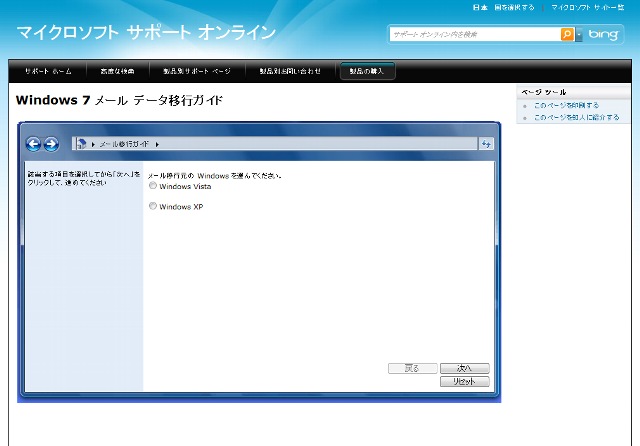Click the マイクロソフト サポート オンライン header title

146,33
